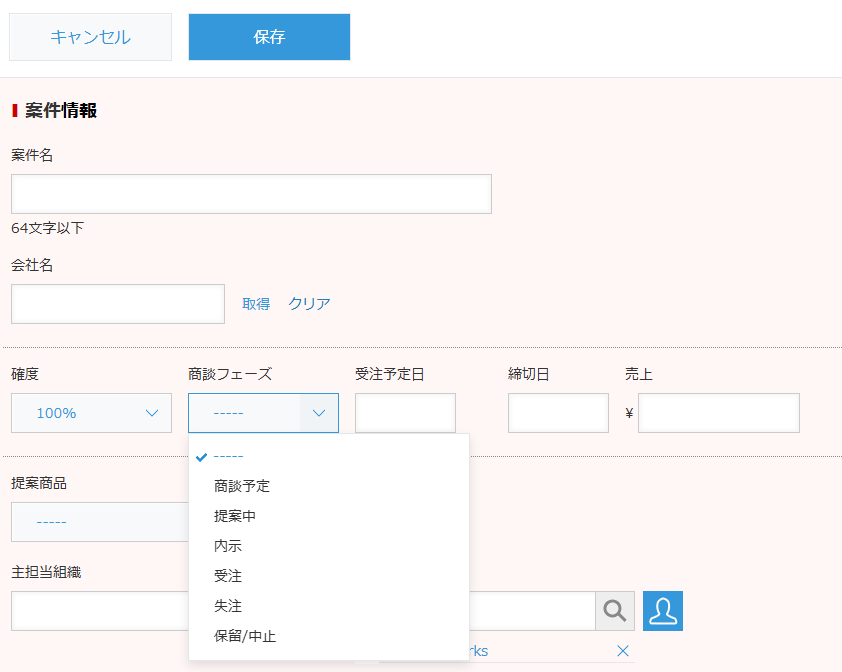Image resolution: width=842 pixels, height=672 pixels.
Task: Open the 確度 100% dropdown
Action: [x=91, y=413]
